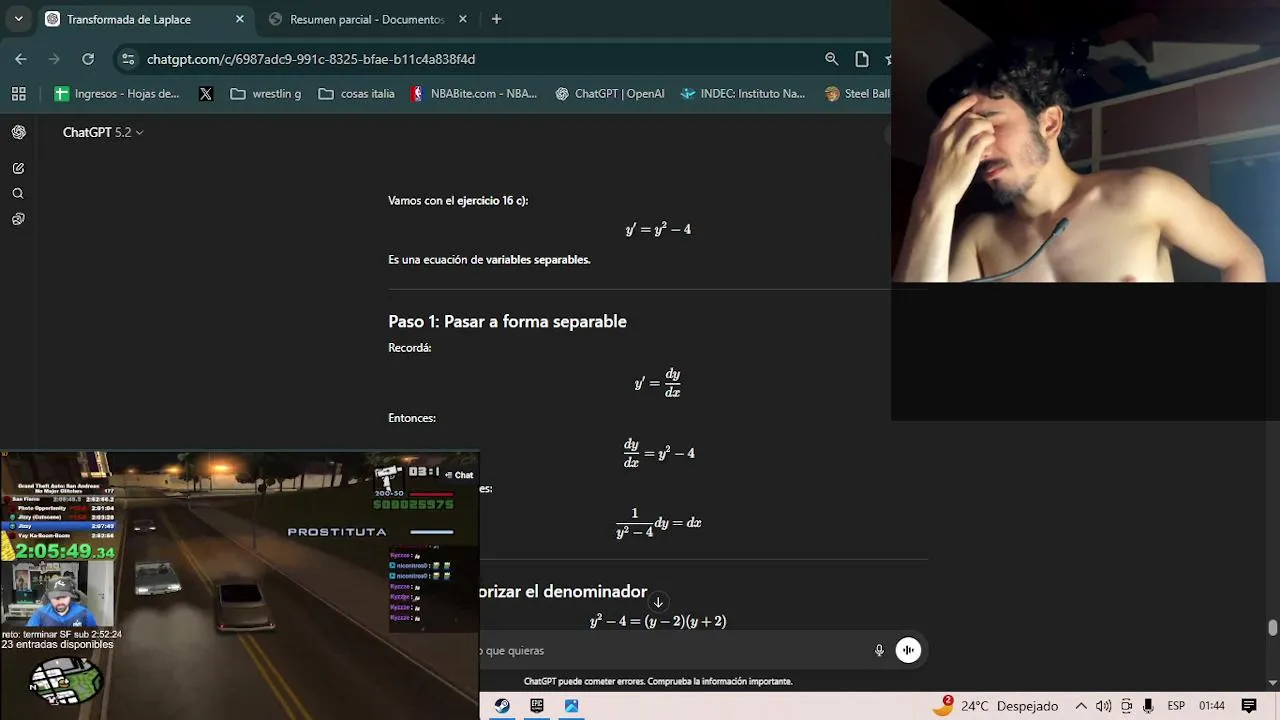
Task: Open a new browser tab
Action: tap(496, 19)
